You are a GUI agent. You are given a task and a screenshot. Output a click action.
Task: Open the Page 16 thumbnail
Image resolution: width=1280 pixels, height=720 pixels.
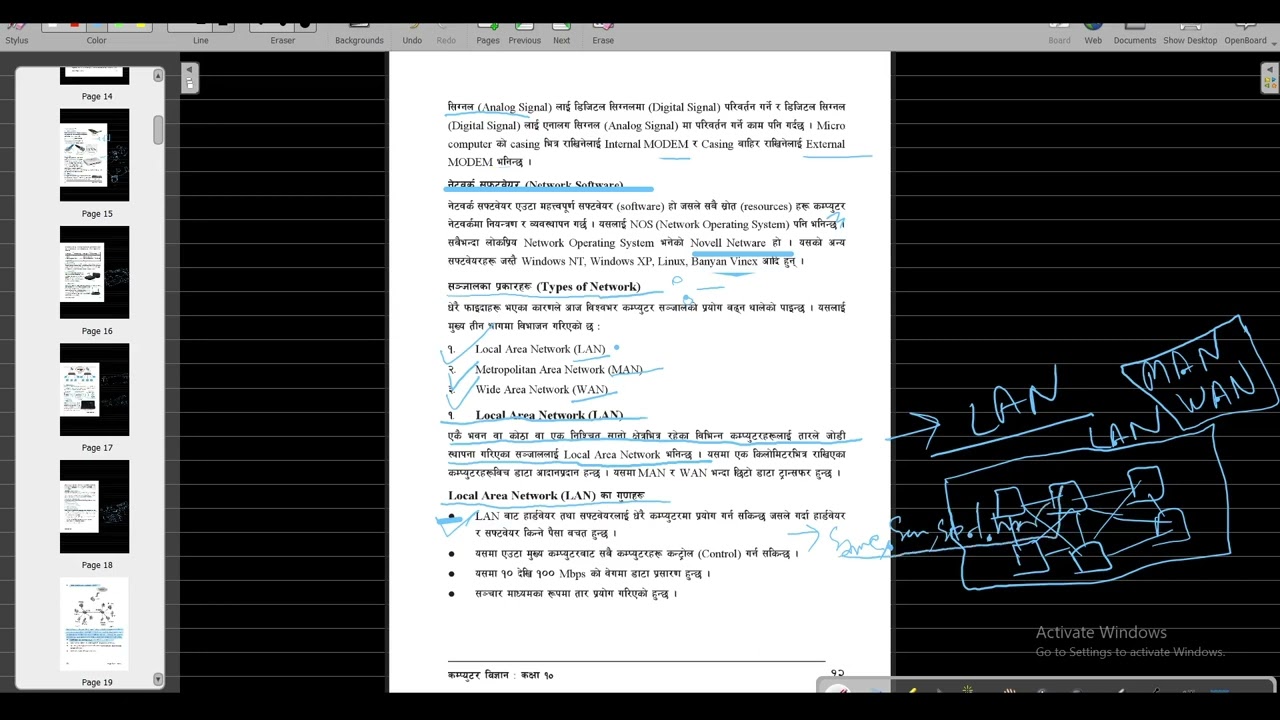95,272
